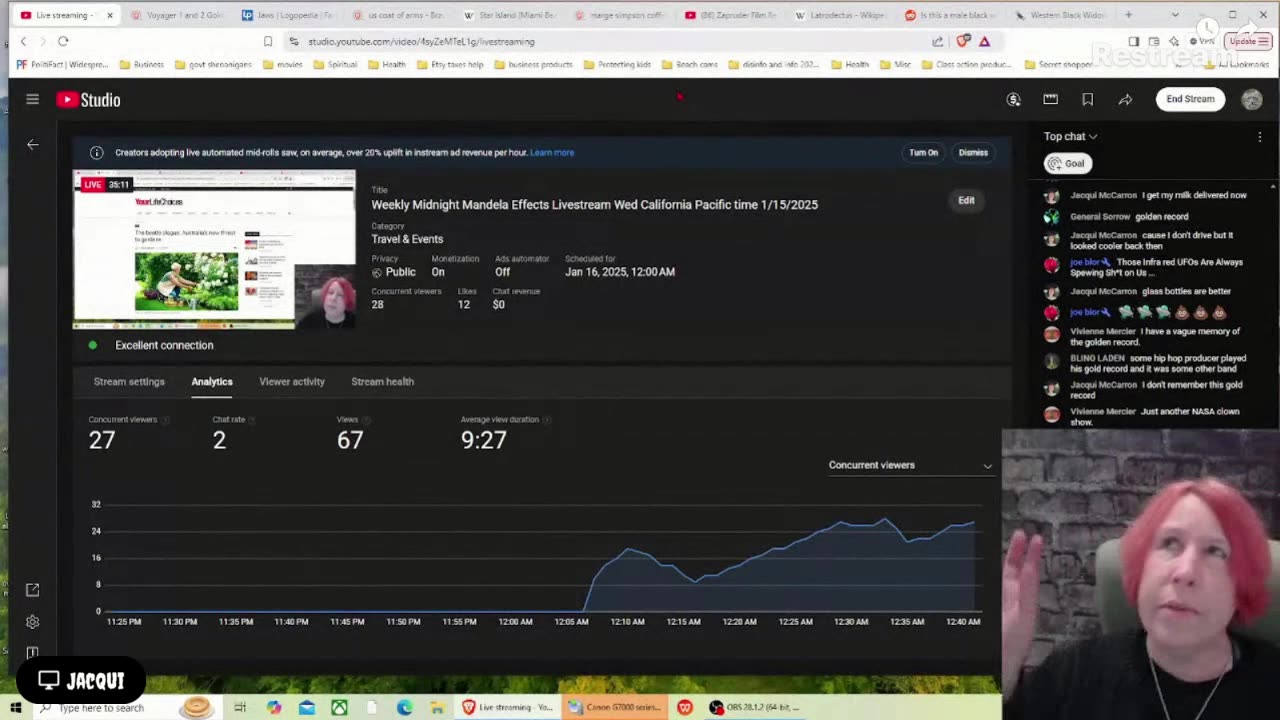This screenshot has width=1280, height=720.
Task: Click the info icon on mid-rolls banner
Action: point(96,152)
